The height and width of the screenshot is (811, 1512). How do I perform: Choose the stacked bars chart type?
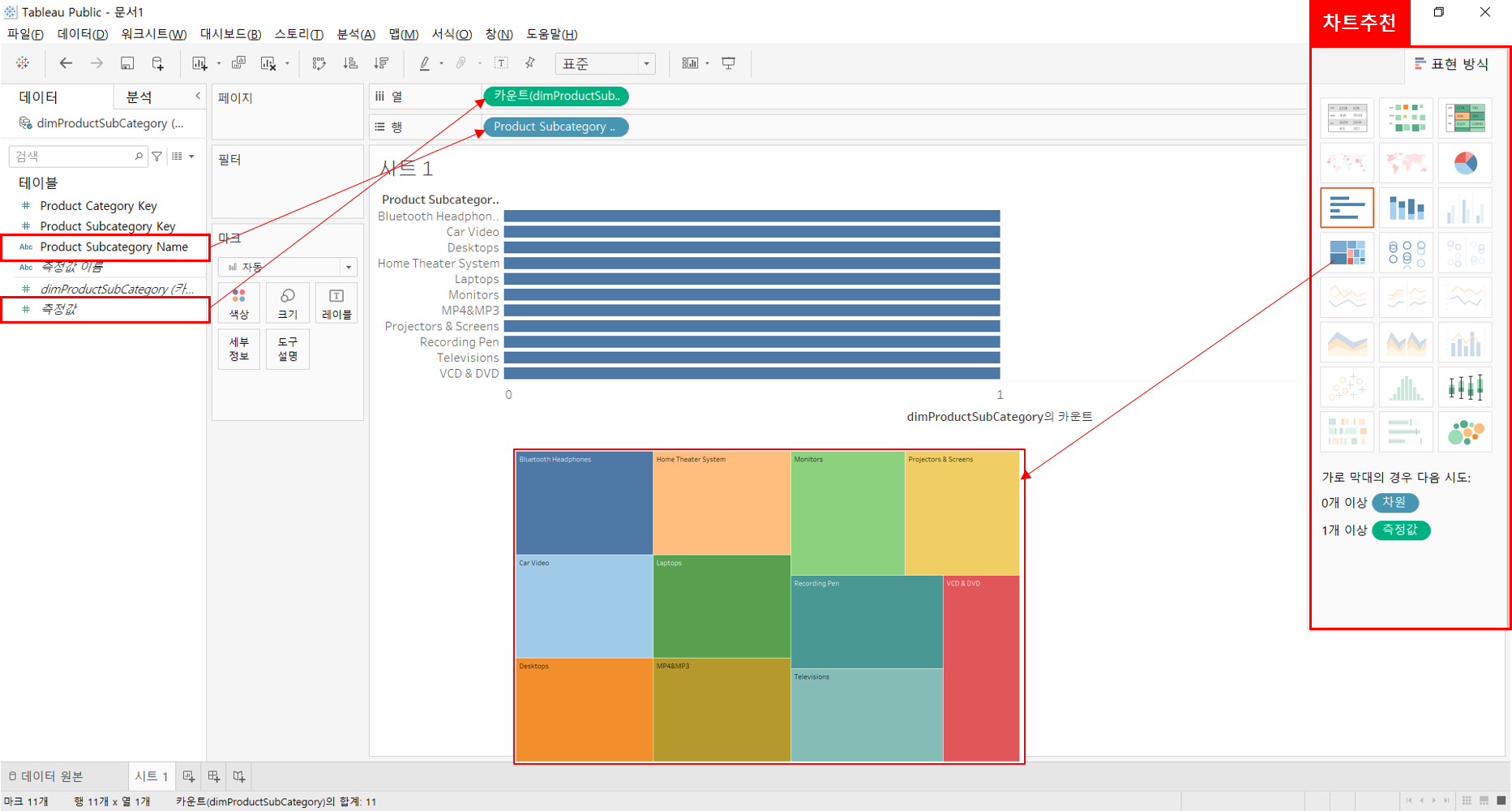click(1407, 208)
